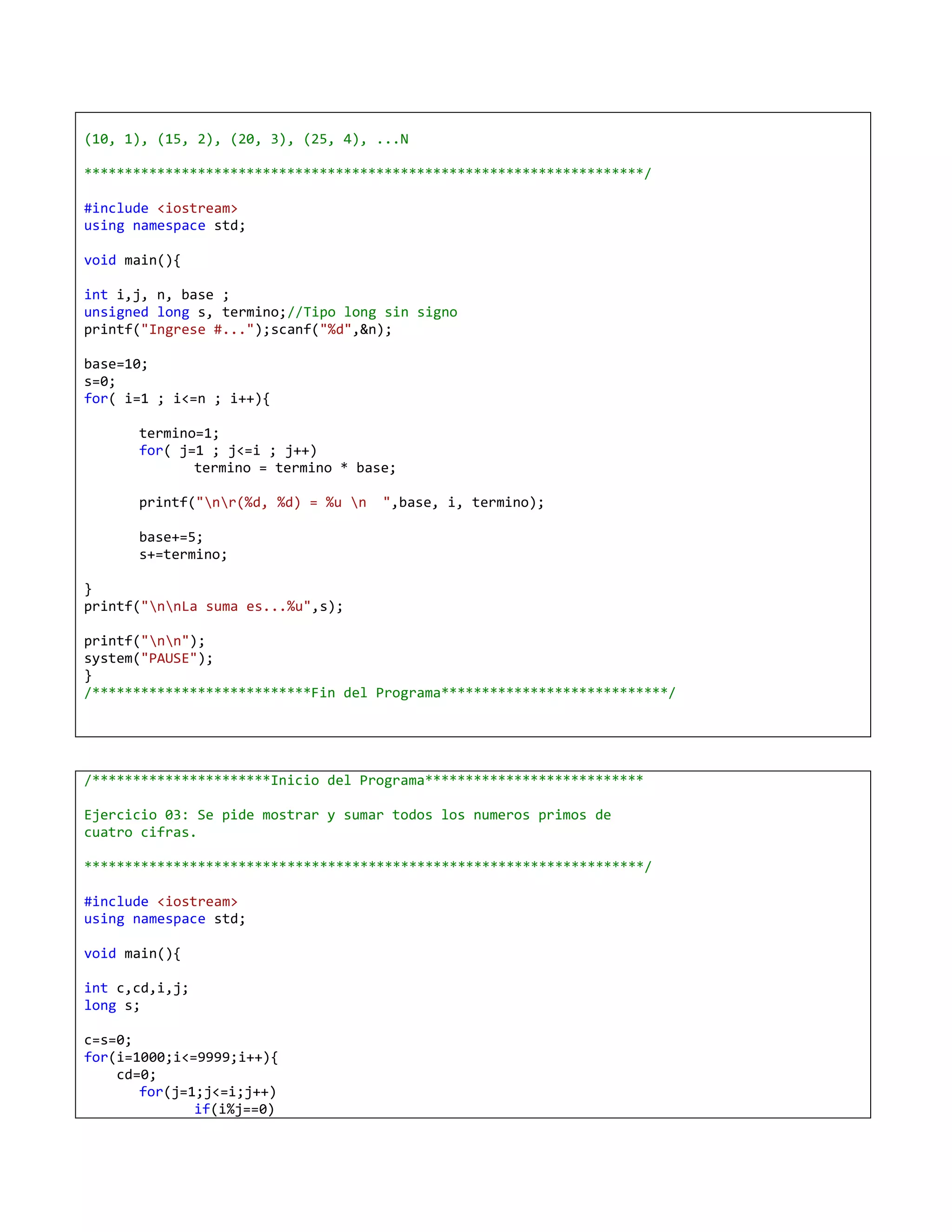Image resolution: width=952 pixels, height=1232 pixels.
Task: Click the line printf("Ingrese #...");scanf("%d",&n);
Action: [x=238, y=330]
